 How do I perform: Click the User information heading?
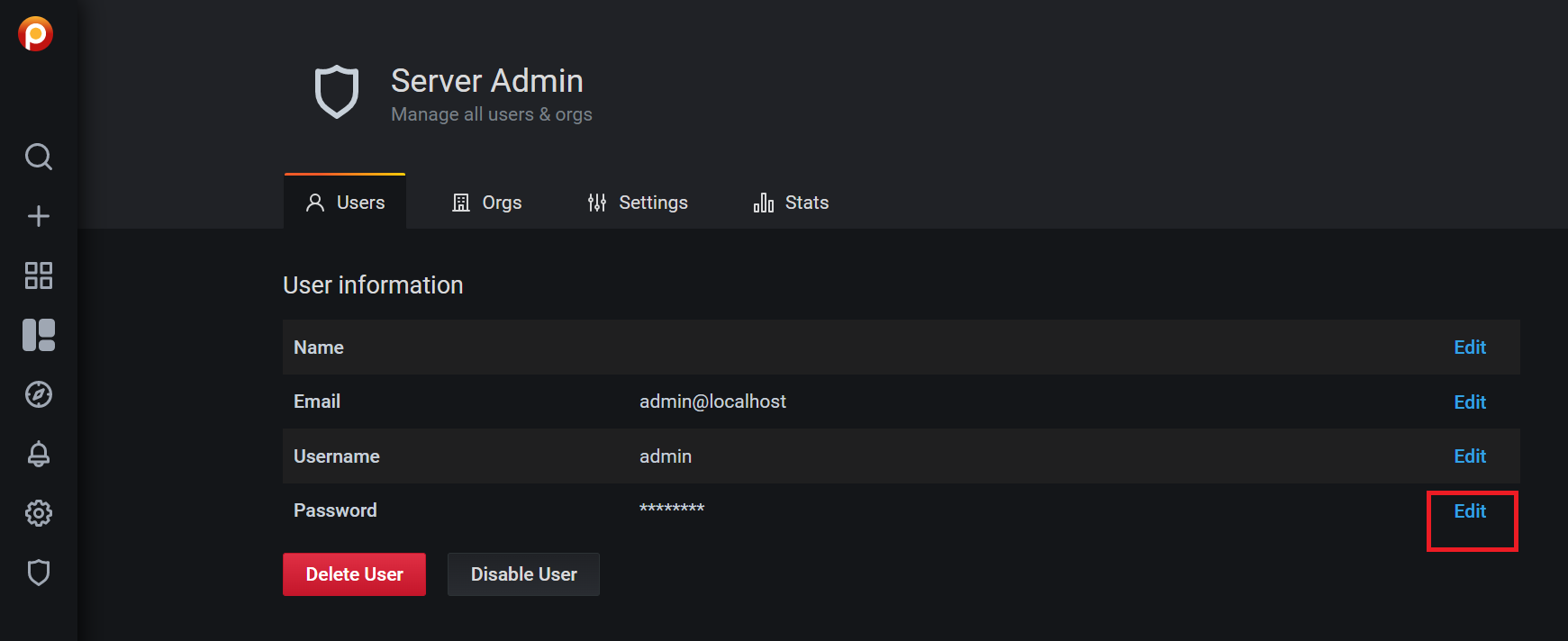[x=373, y=285]
